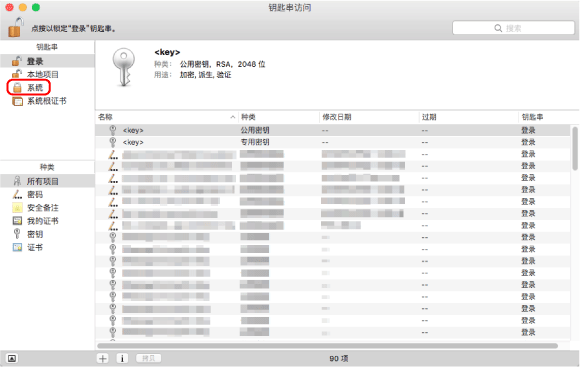Image resolution: width=580 pixels, height=367 pixels.
Task: Click 登录 in 钥匙串 column of first row
Action: pyautogui.click(x=528, y=130)
